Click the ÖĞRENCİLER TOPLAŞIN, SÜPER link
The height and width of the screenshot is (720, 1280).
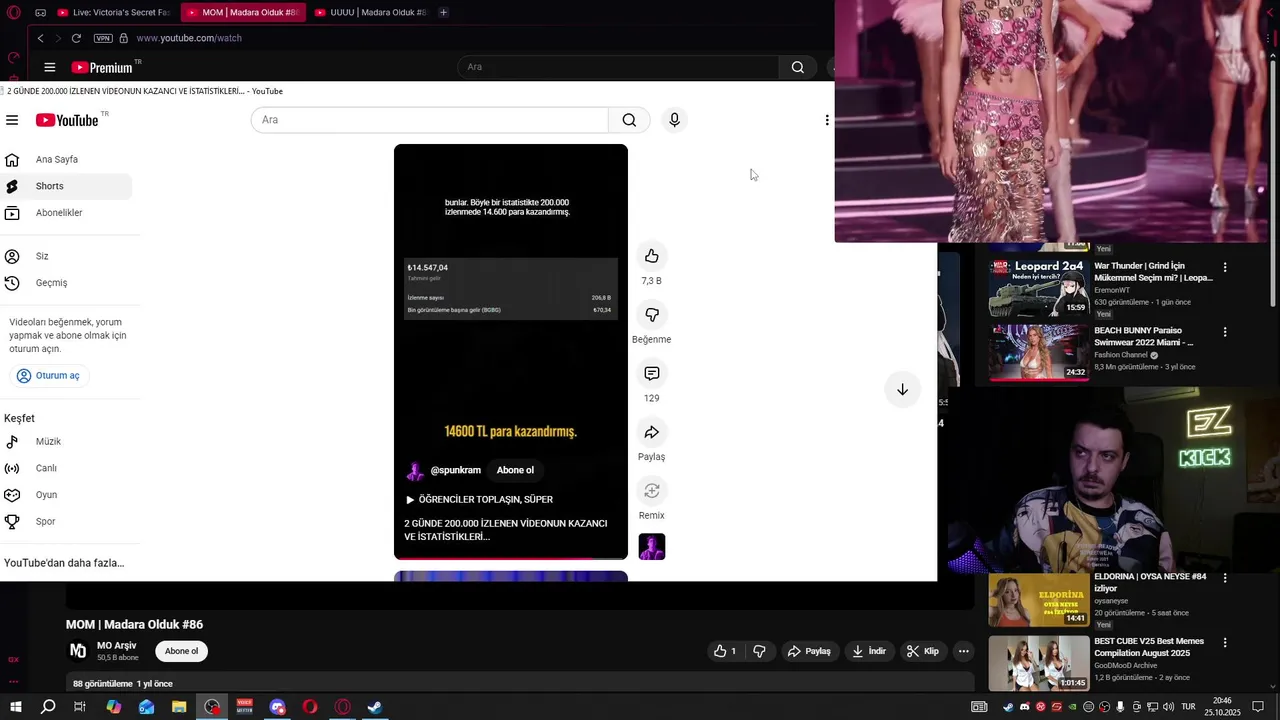point(479,499)
